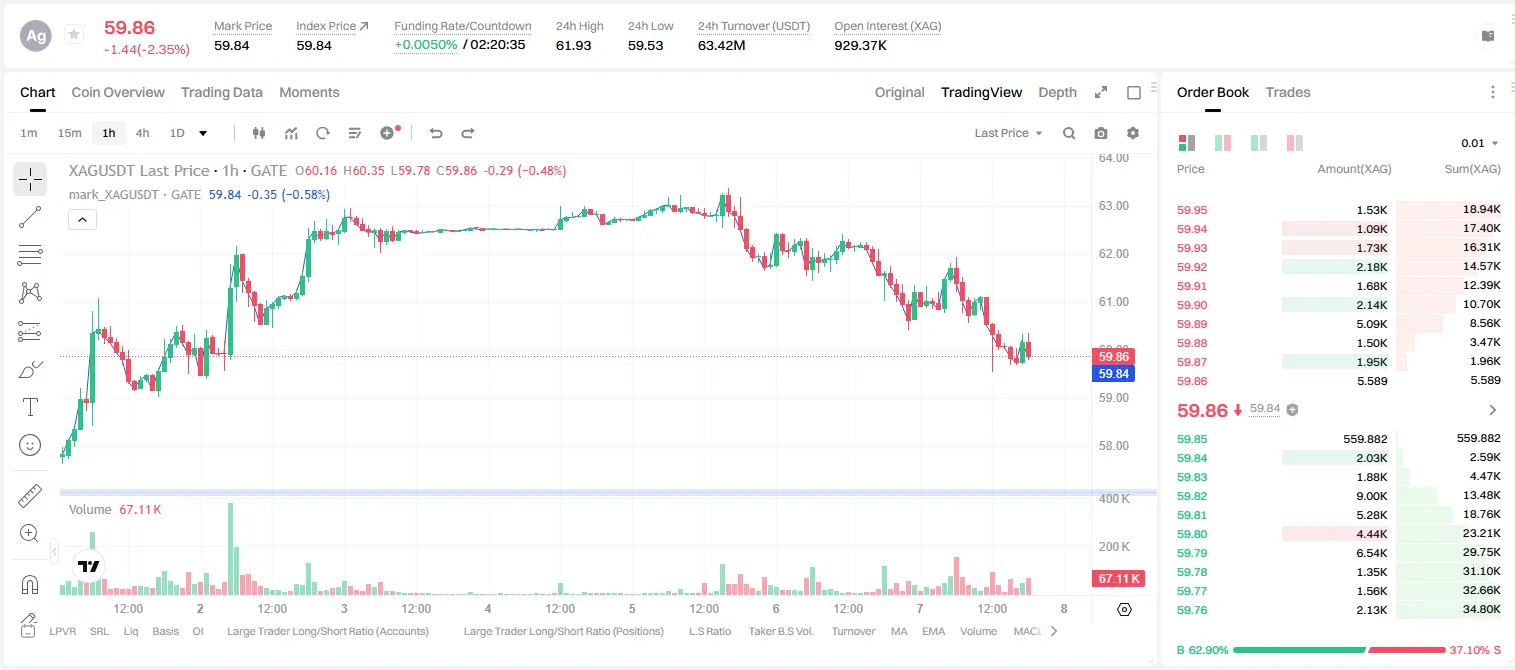Select the Fibonacci retracement tool
This screenshot has width=1515, height=670.
(30, 255)
